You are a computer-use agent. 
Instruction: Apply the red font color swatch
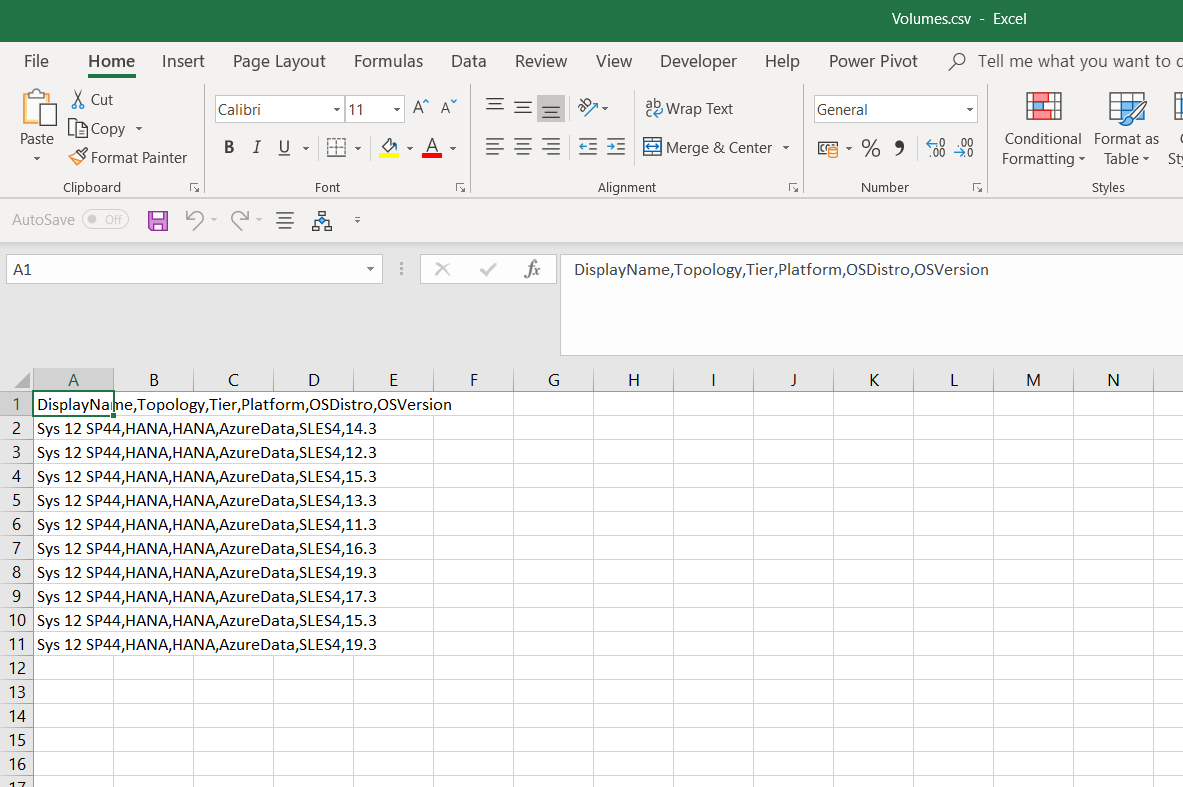[432, 148]
